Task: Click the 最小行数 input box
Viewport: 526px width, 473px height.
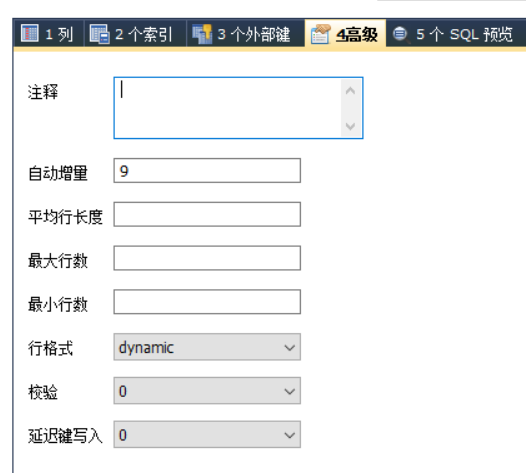Action: tap(207, 302)
